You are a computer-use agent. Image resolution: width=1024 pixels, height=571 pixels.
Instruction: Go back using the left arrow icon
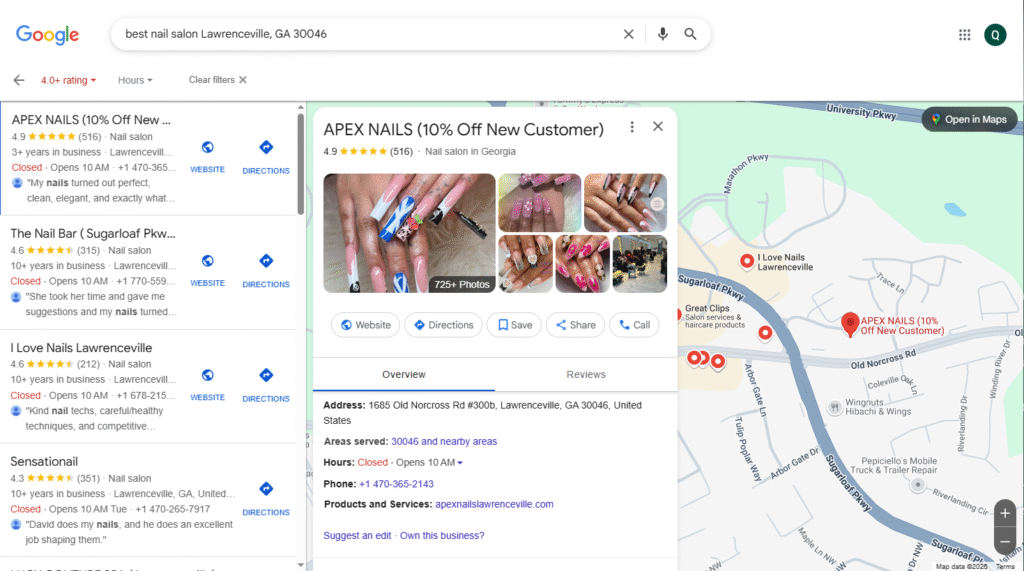[x=18, y=80]
